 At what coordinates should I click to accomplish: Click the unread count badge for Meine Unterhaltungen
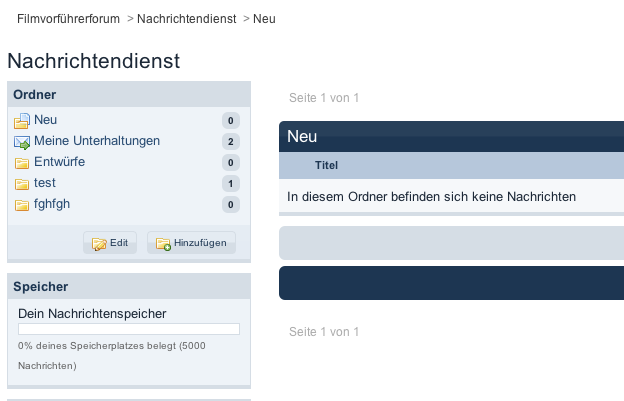(231, 142)
